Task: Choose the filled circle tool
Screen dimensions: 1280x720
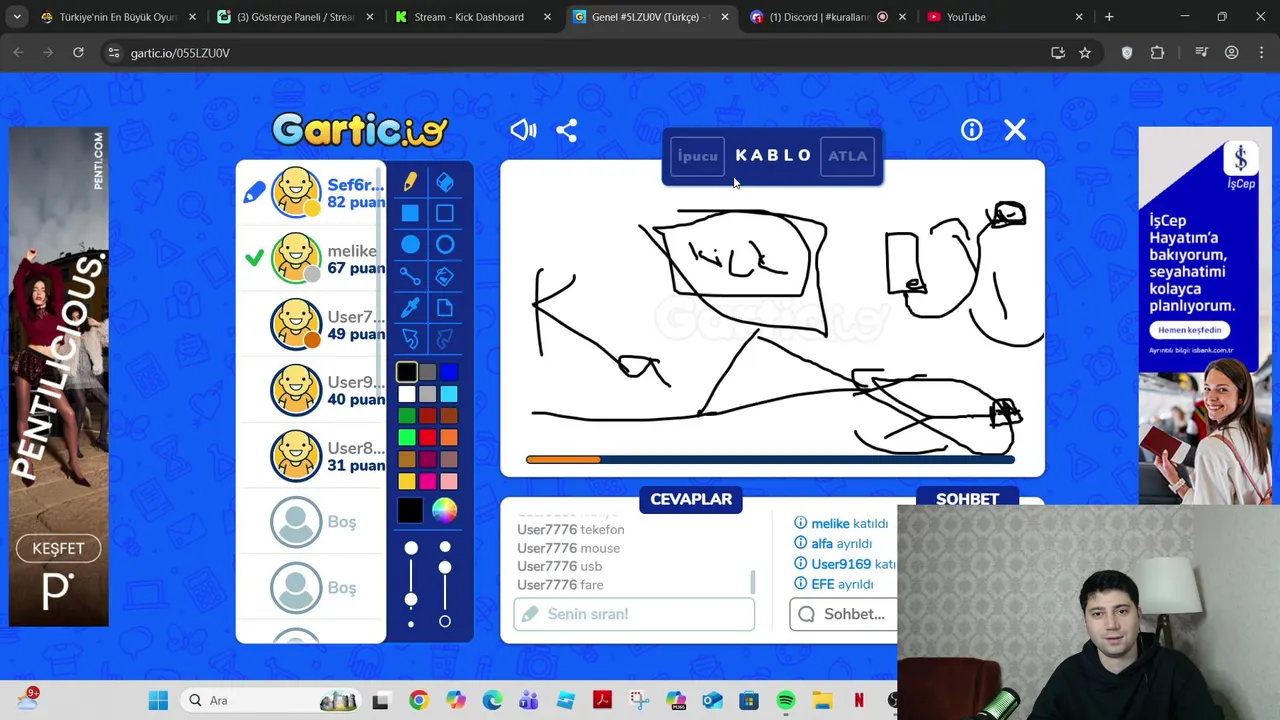Action: 410,245
